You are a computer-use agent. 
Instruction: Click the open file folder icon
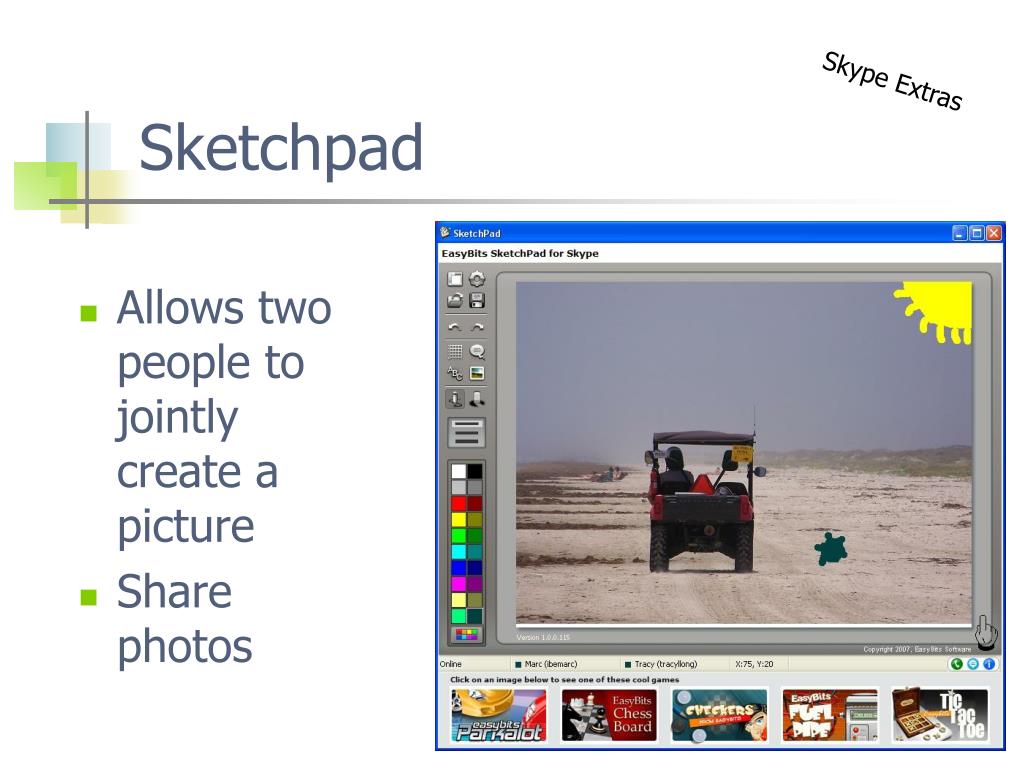pyautogui.click(x=455, y=301)
